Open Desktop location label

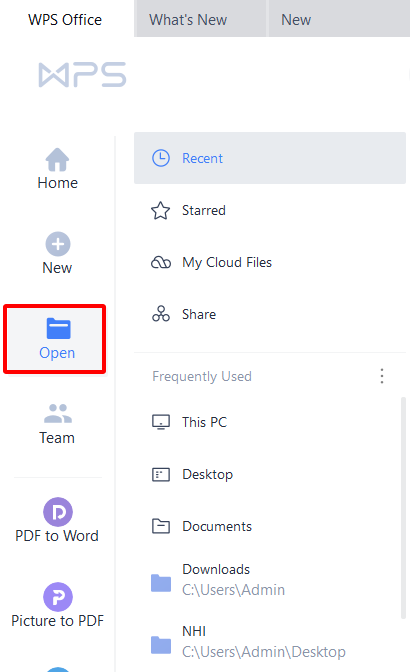click(x=208, y=474)
